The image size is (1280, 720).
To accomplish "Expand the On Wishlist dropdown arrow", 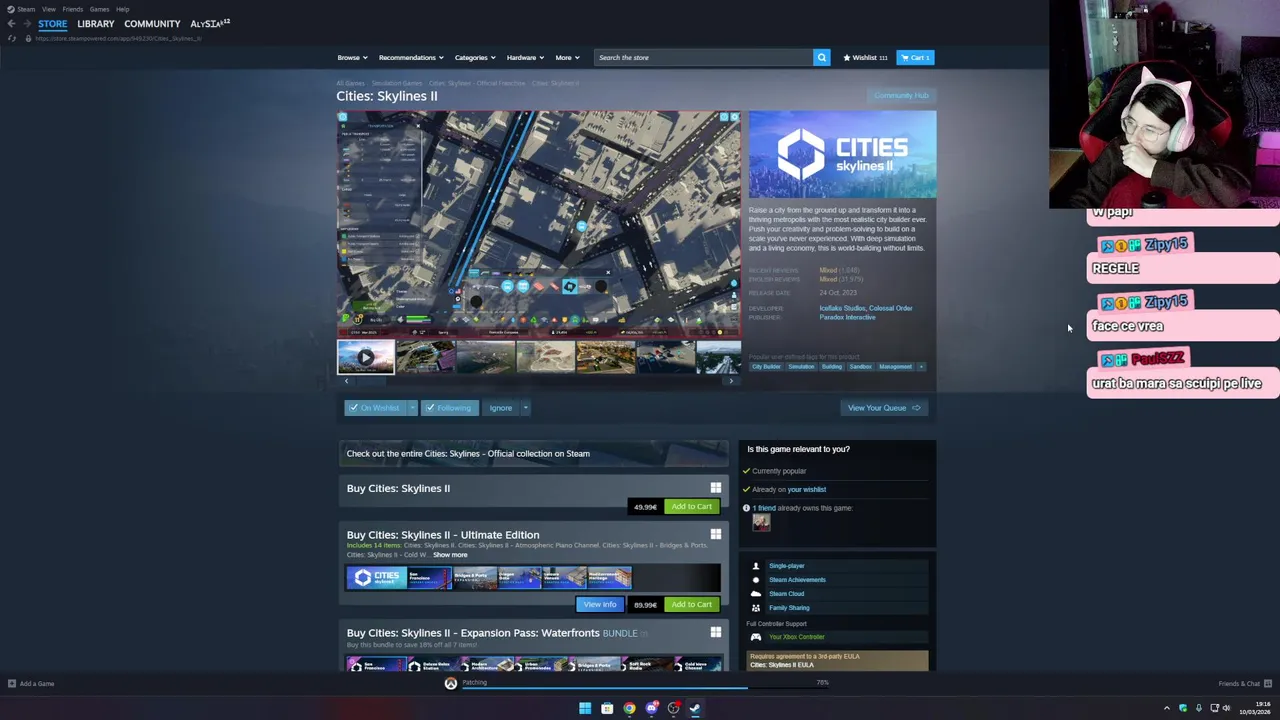I will click(410, 408).
